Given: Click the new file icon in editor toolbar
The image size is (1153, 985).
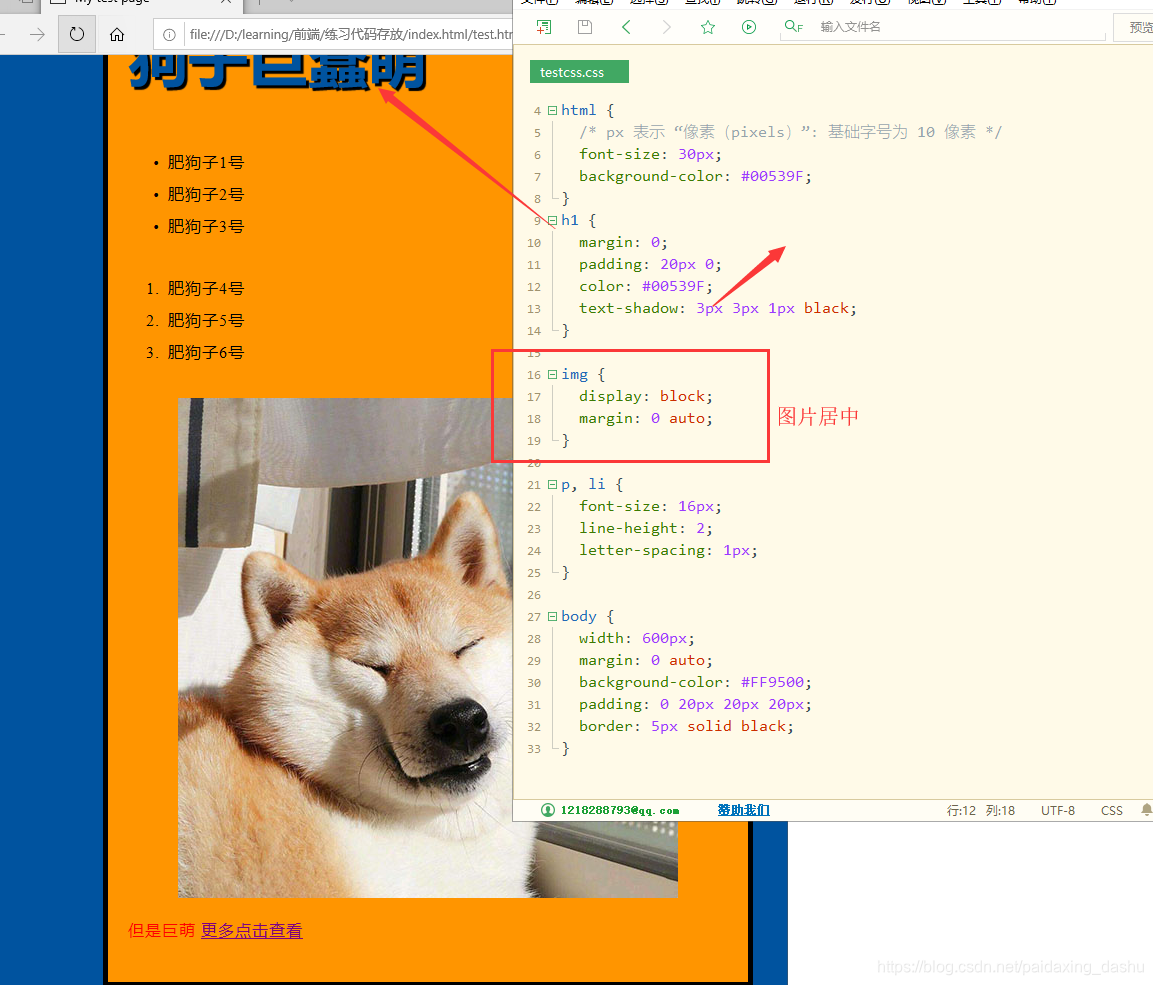Looking at the screenshot, I should [543, 27].
